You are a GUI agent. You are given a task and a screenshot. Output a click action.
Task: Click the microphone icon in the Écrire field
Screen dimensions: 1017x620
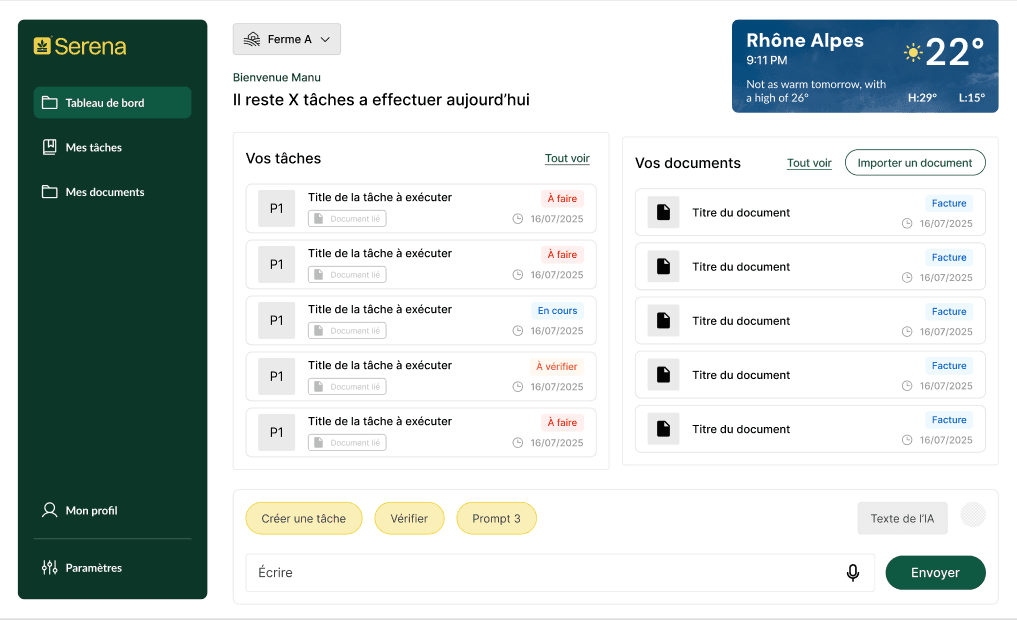click(x=853, y=573)
